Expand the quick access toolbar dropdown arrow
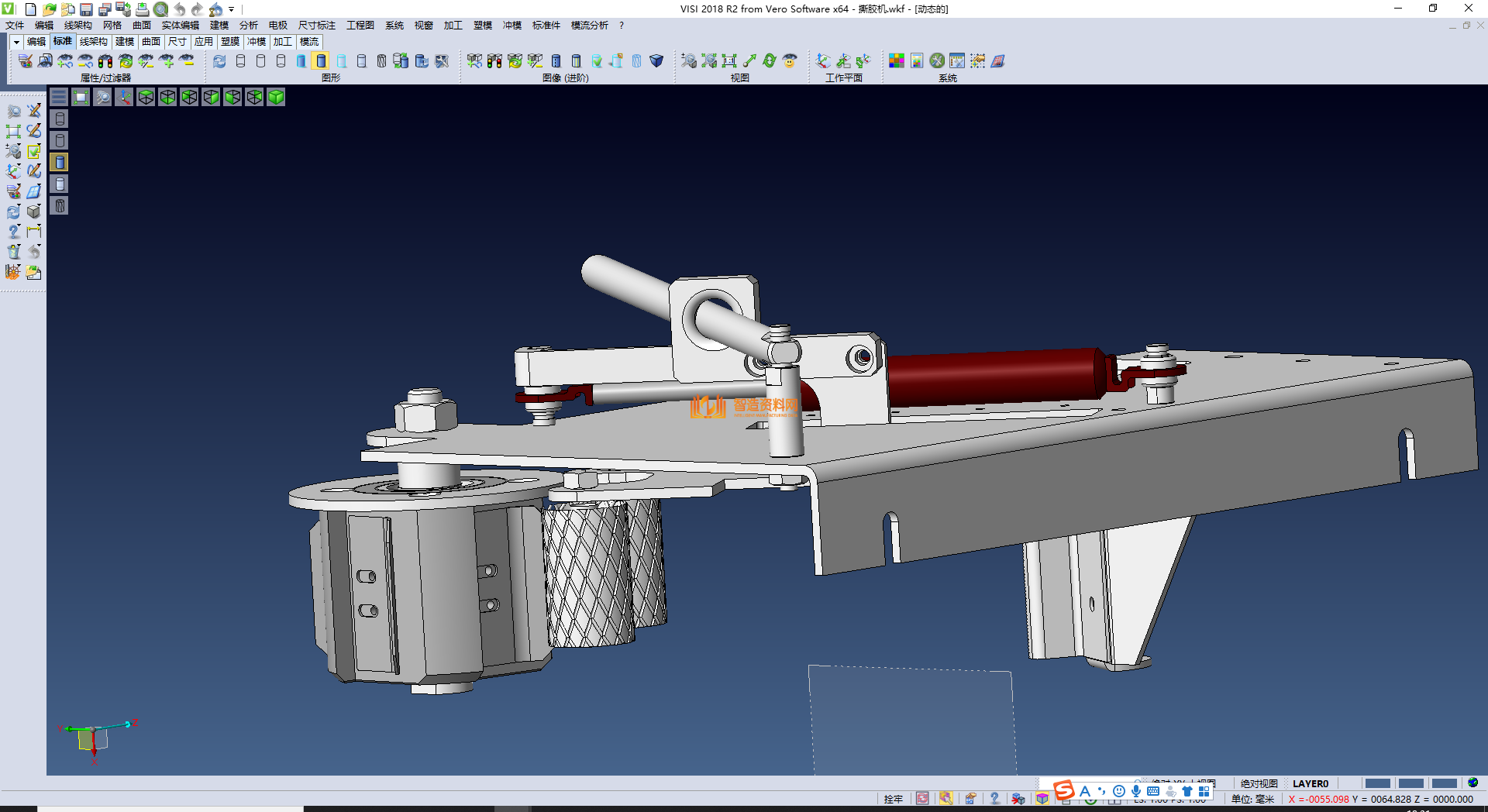This screenshot has height=812, width=1488. [232, 9]
